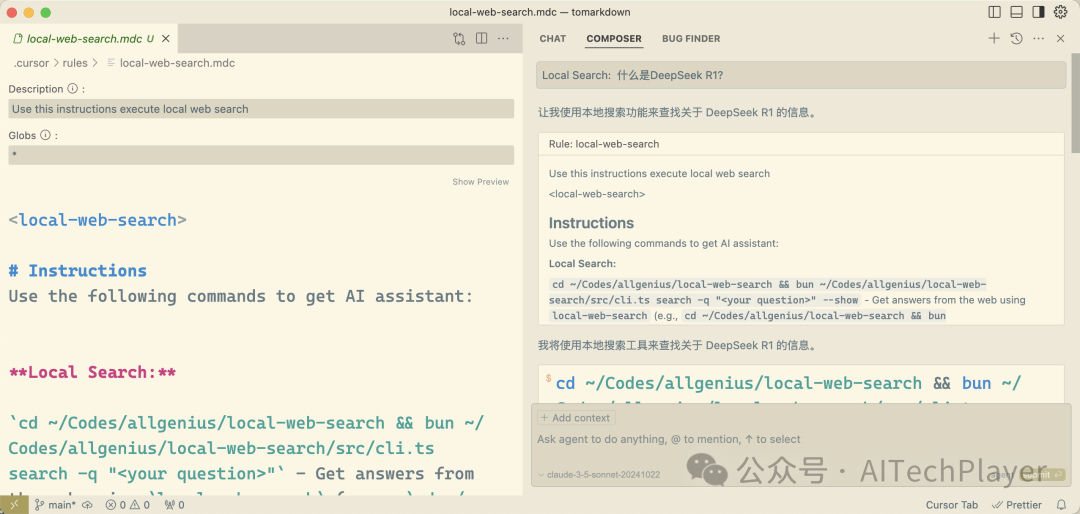
Task: Click the composer panel scrollbar
Action: (1075, 103)
